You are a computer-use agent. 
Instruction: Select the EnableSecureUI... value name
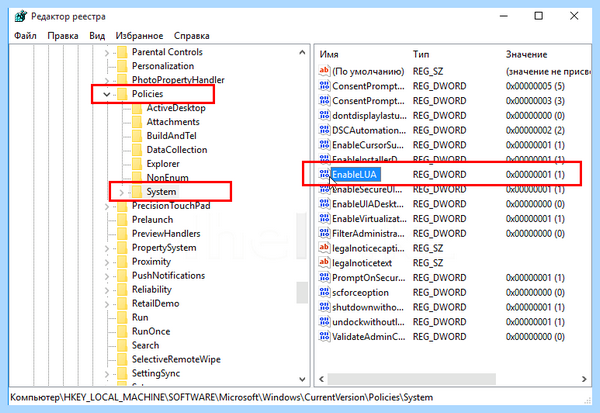tap(367, 189)
